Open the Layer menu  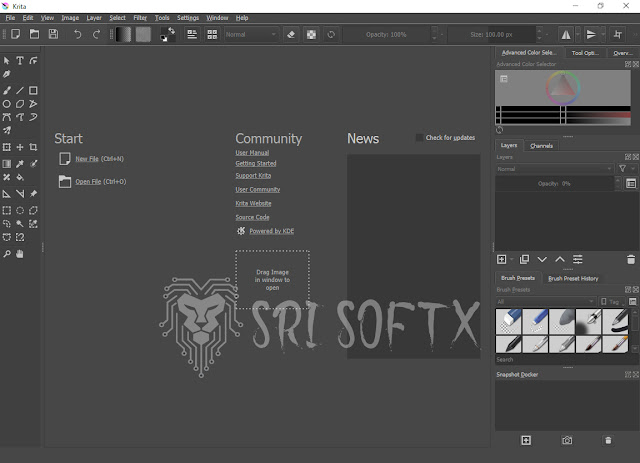[x=94, y=18]
